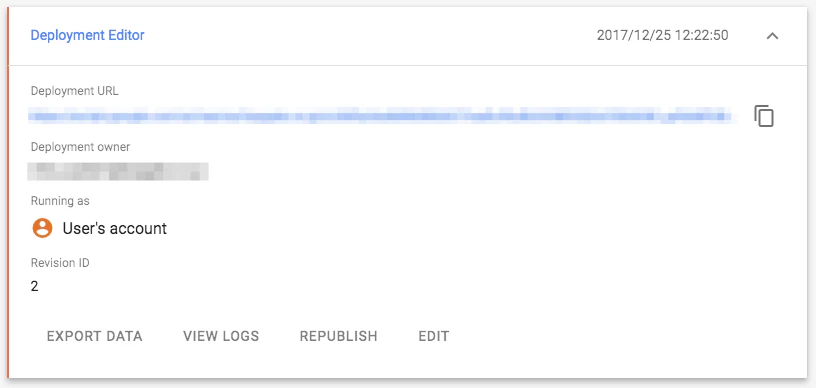816x388 pixels.
Task: Click the 2017/12/25 12:22:50 timestamp
Action: tap(662, 35)
